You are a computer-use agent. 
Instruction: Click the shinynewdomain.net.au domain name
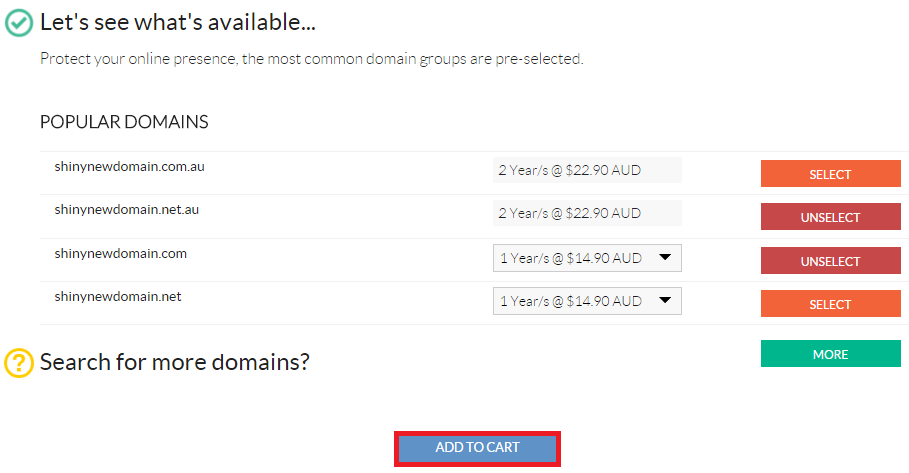pyautogui.click(x=126, y=210)
